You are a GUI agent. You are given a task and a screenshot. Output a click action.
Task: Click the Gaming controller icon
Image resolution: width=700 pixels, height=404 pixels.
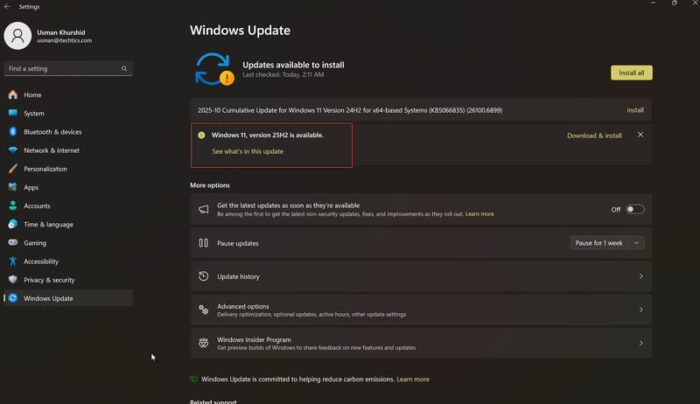pos(13,243)
